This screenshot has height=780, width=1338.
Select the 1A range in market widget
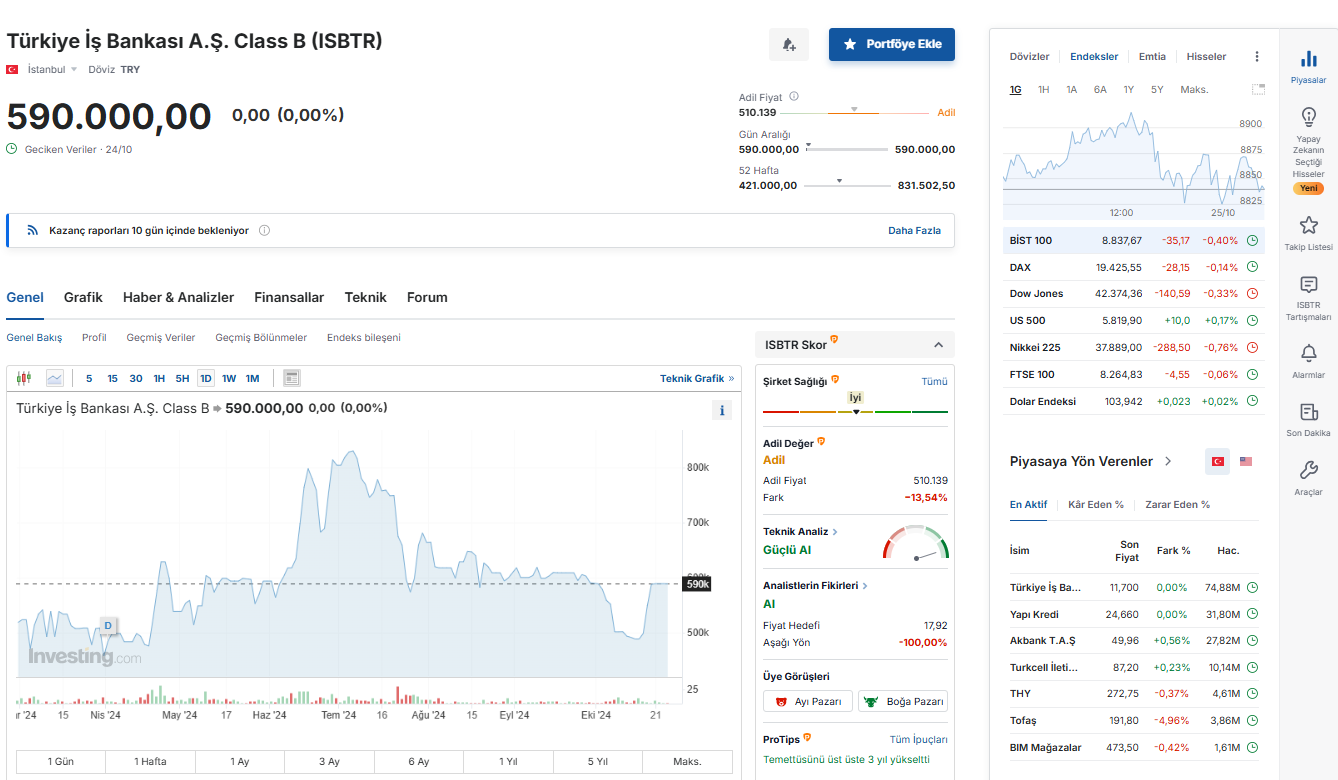(1071, 90)
